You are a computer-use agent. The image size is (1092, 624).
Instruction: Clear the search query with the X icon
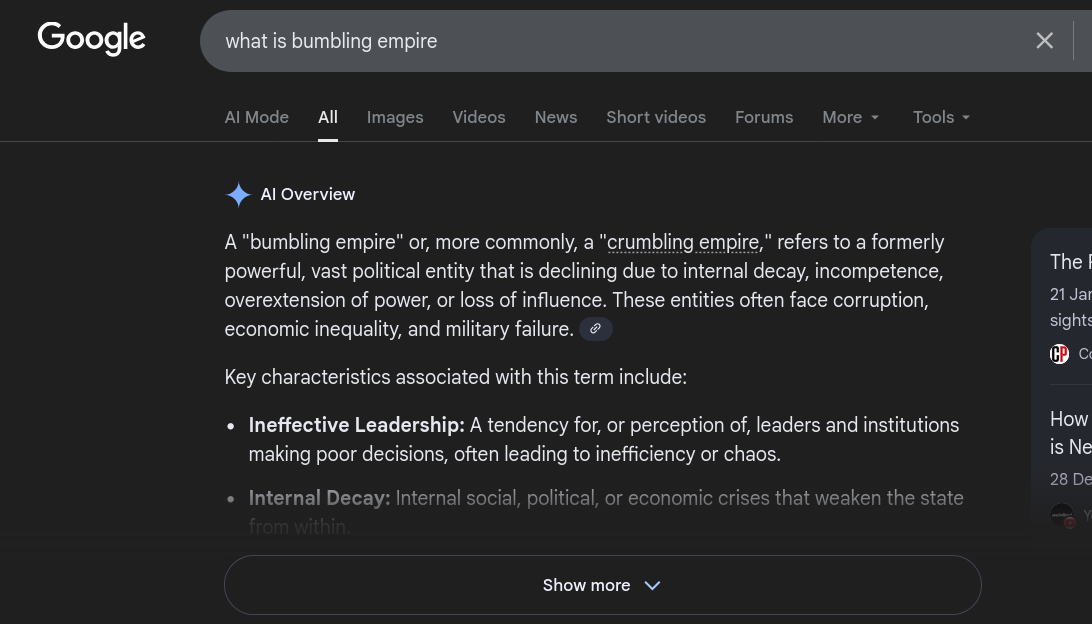click(1044, 41)
